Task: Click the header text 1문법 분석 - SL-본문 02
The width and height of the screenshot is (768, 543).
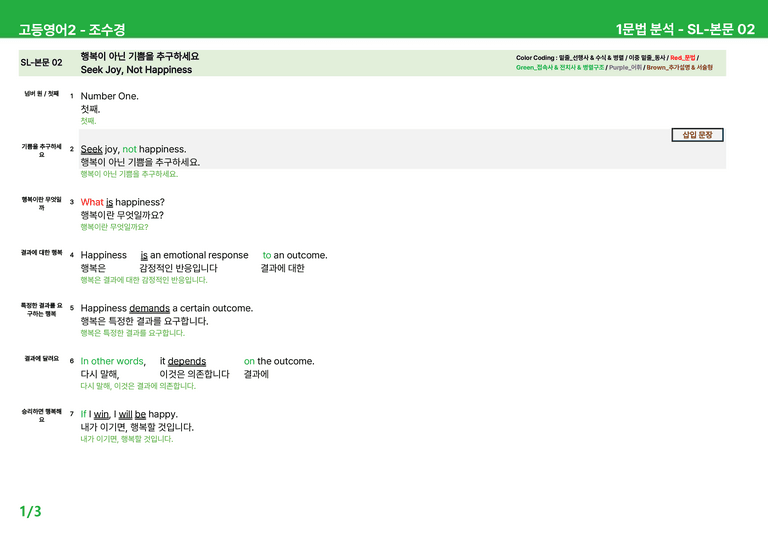Action: tap(685, 29)
